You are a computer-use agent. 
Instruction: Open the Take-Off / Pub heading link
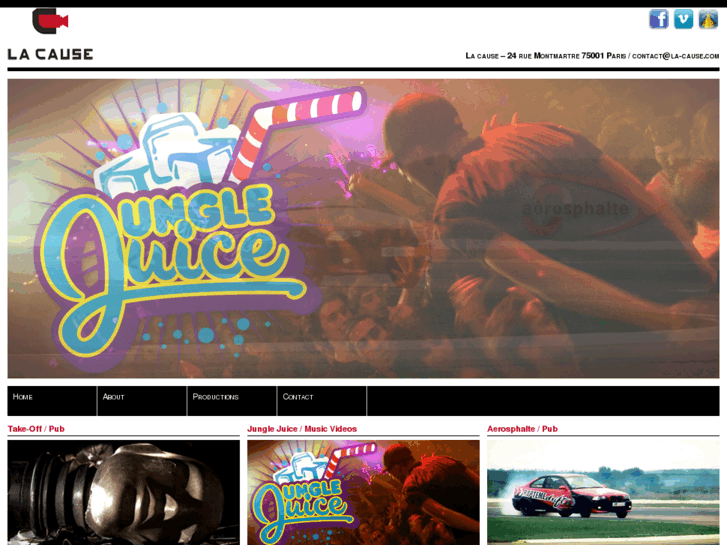point(36,429)
